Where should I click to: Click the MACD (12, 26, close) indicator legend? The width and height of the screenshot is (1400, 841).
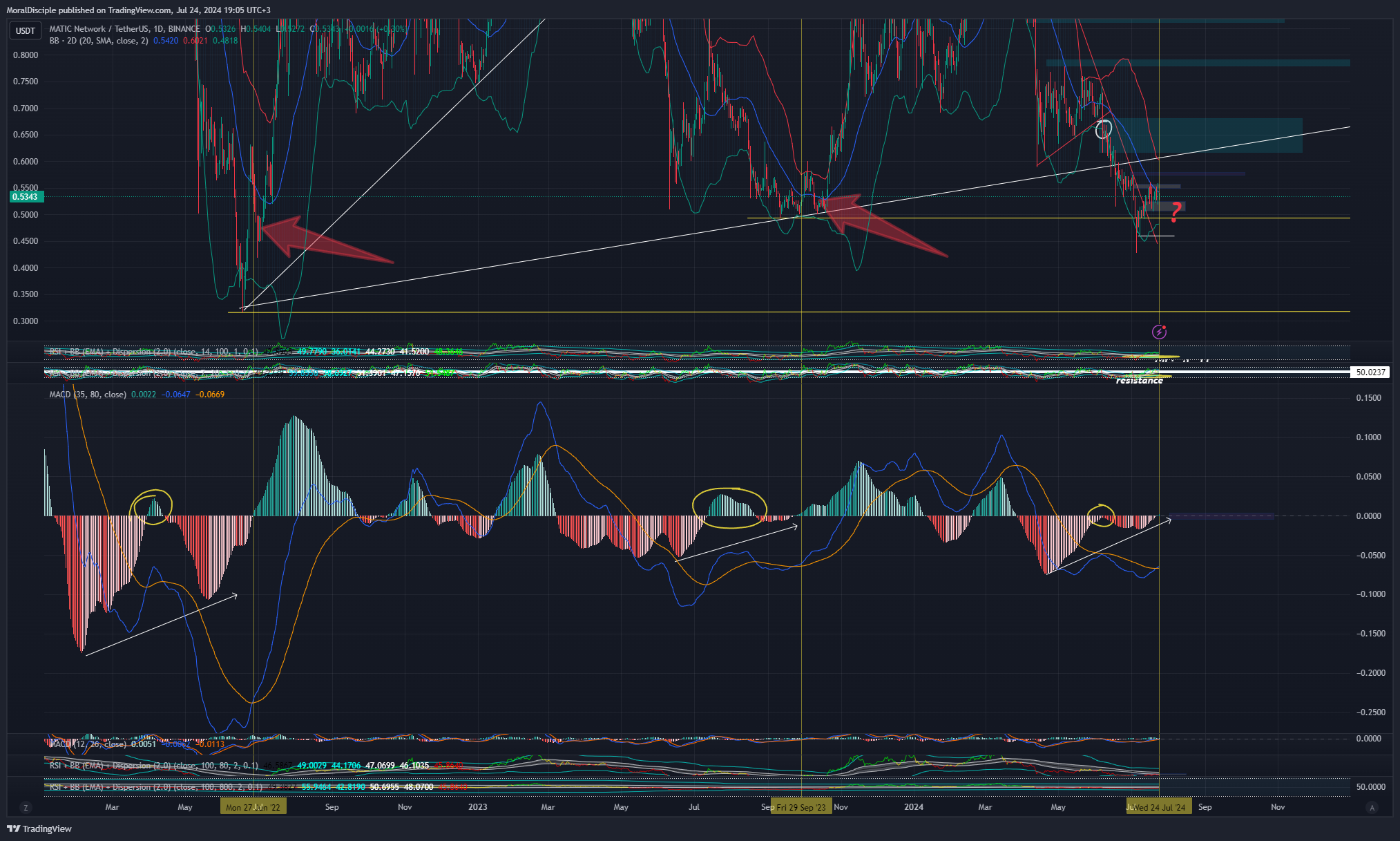pyautogui.click(x=88, y=744)
